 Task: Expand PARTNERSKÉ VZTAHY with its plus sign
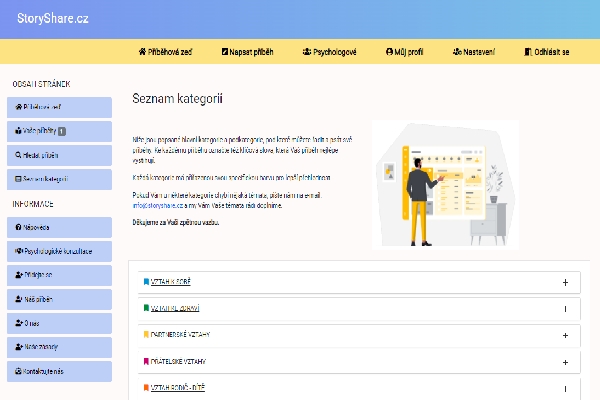tap(565, 335)
